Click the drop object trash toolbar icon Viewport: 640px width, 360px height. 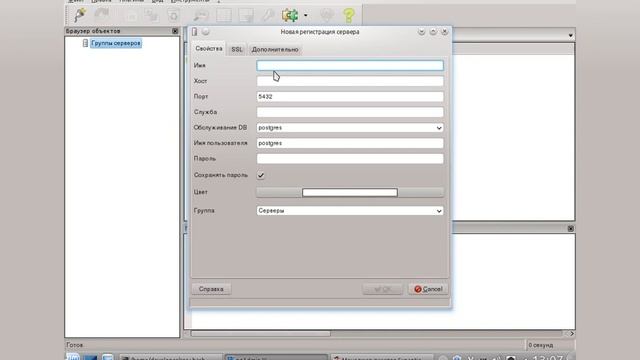(x=173, y=16)
